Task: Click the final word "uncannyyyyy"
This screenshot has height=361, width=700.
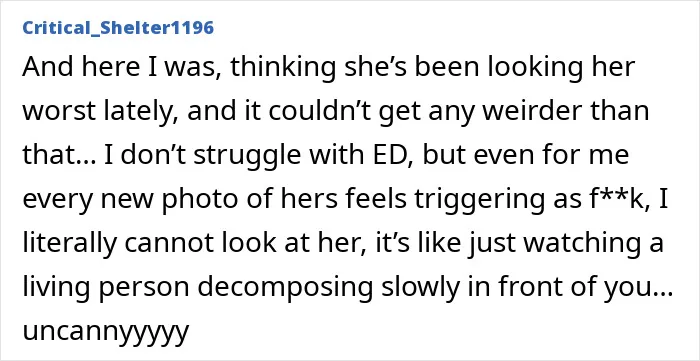Action: (x=105, y=333)
